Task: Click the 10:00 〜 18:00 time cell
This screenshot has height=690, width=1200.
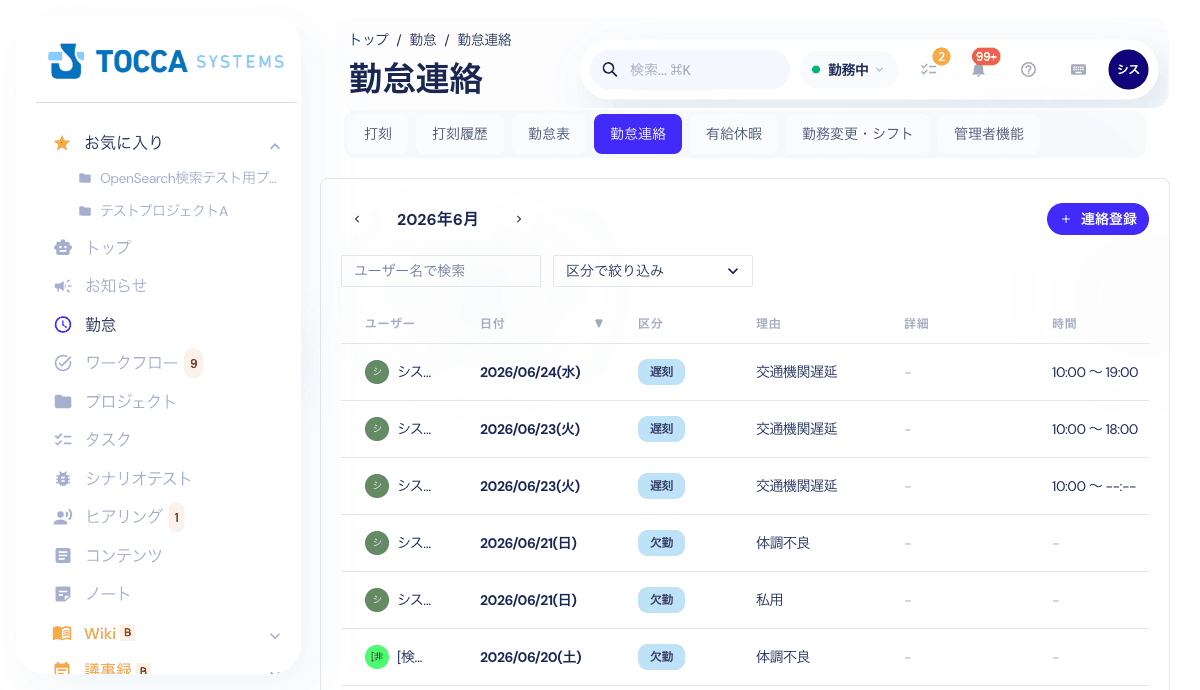Action: click(x=1095, y=429)
